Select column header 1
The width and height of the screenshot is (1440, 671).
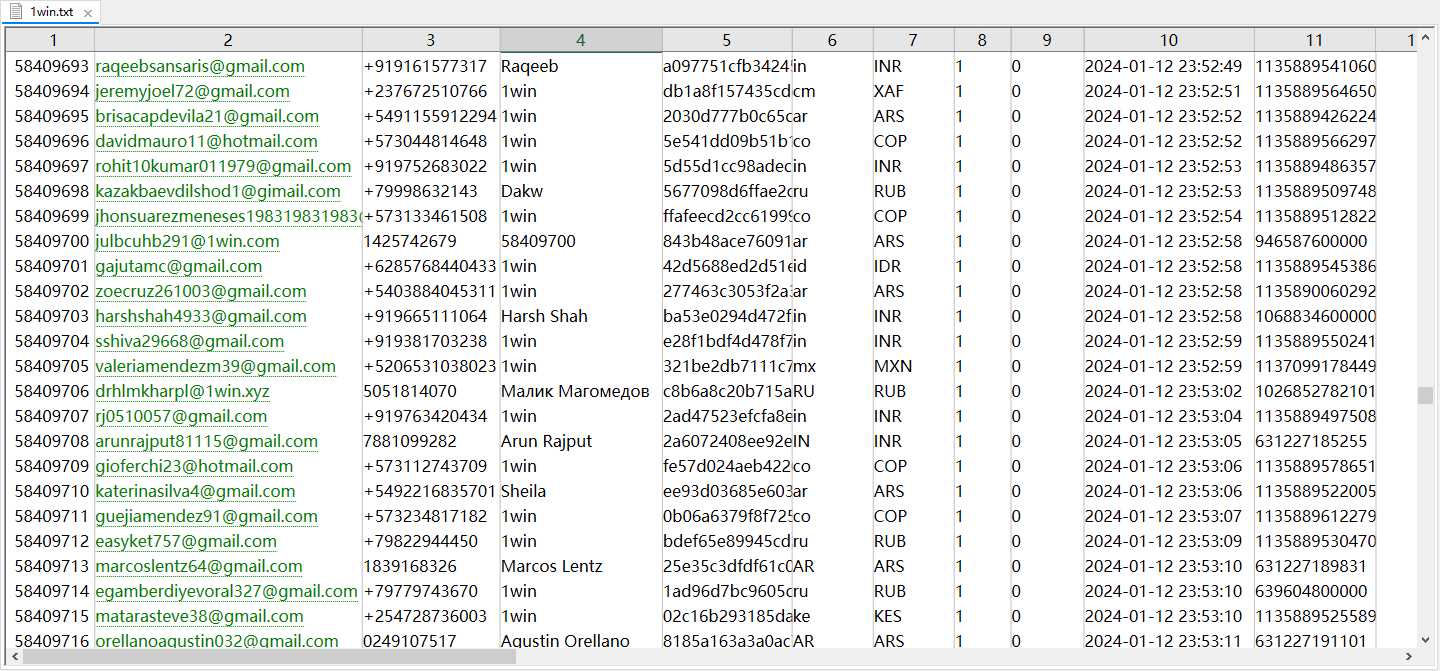pos(52,40)
